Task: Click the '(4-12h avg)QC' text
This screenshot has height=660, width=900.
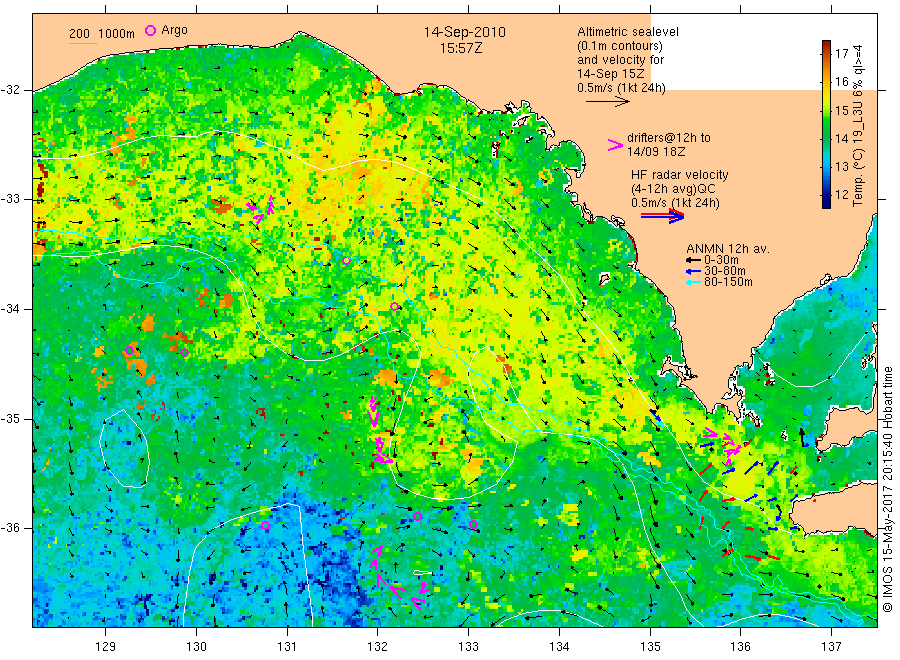Action: [x=673, y=189]
